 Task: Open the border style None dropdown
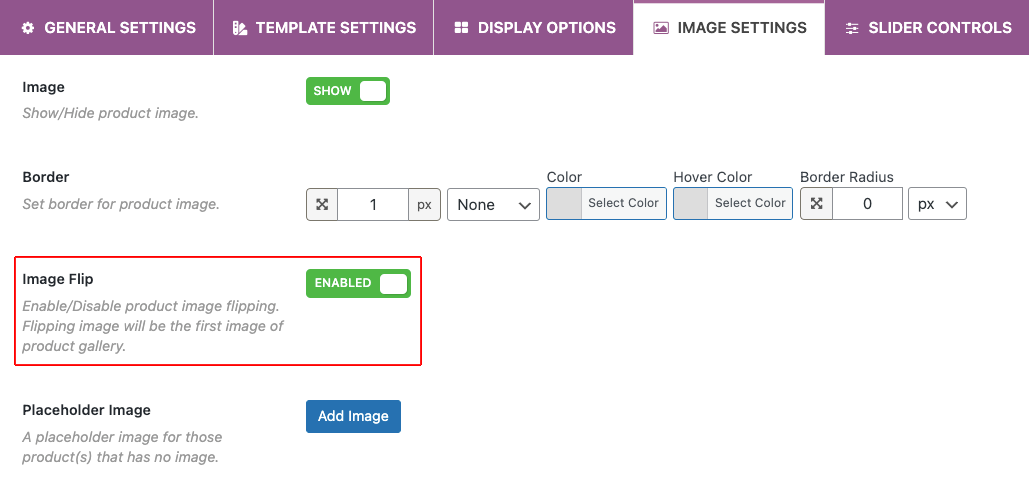coord(493,204)
